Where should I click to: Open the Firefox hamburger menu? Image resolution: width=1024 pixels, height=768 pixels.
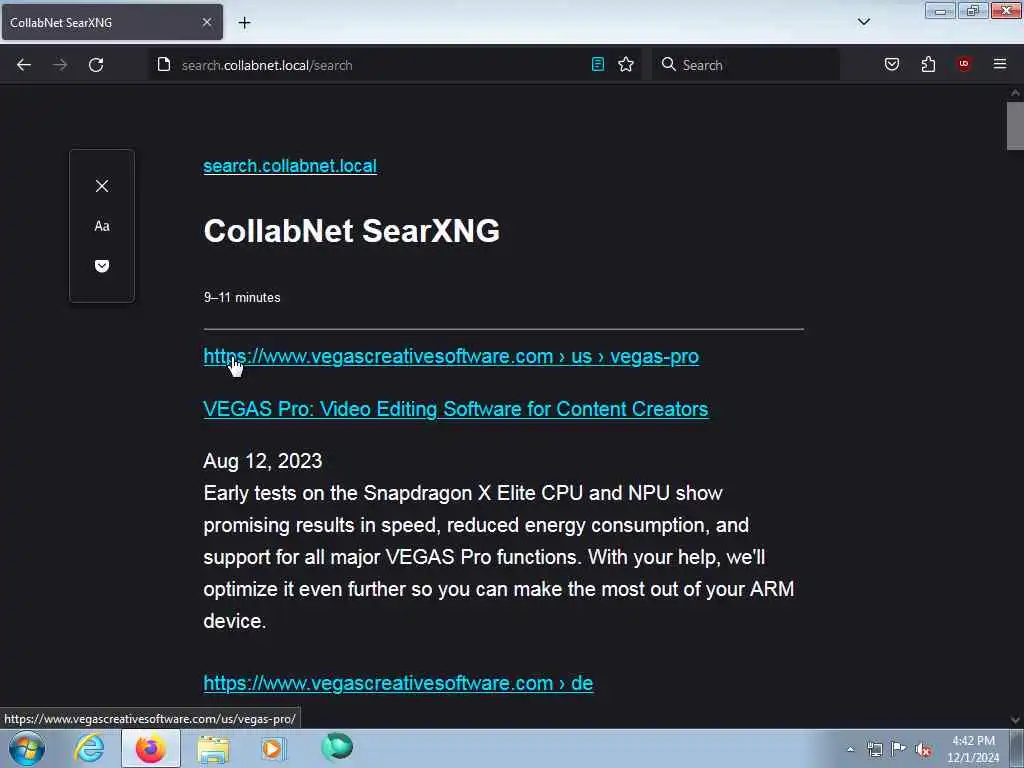pyautogui.click(x=999, y=64)
